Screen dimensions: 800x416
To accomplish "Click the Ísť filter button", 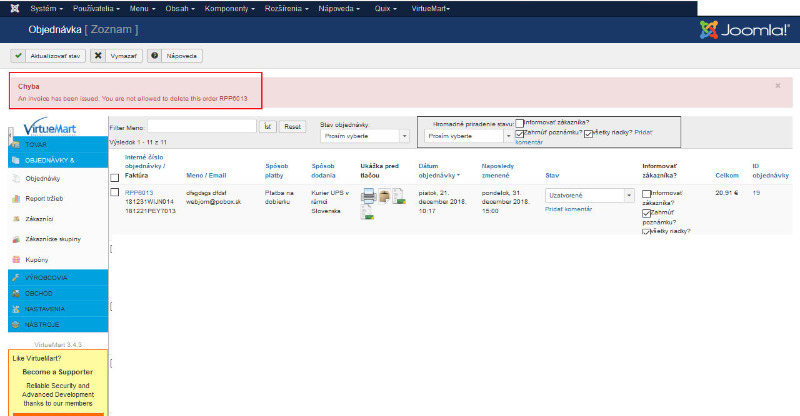I will click(x=268, y=126).
